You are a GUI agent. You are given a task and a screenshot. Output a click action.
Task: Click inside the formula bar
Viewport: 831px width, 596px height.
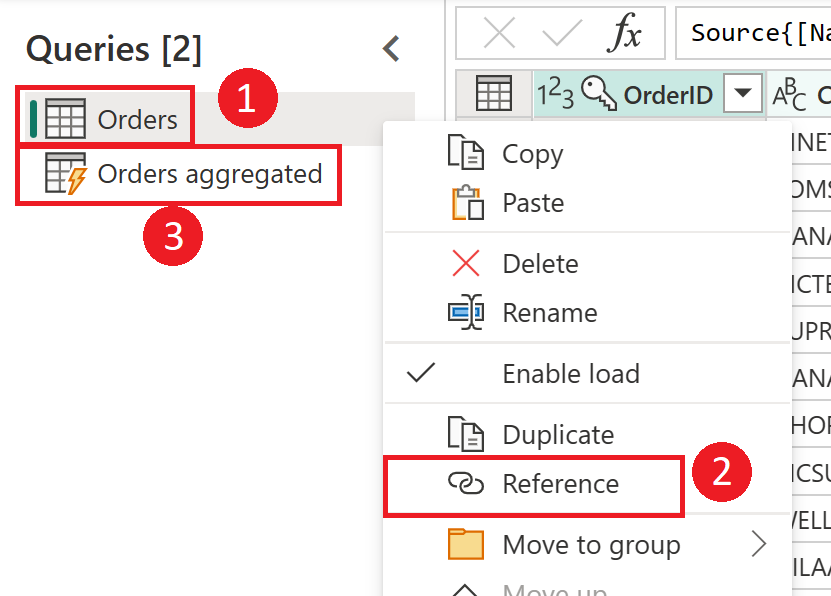pos(760,31)
